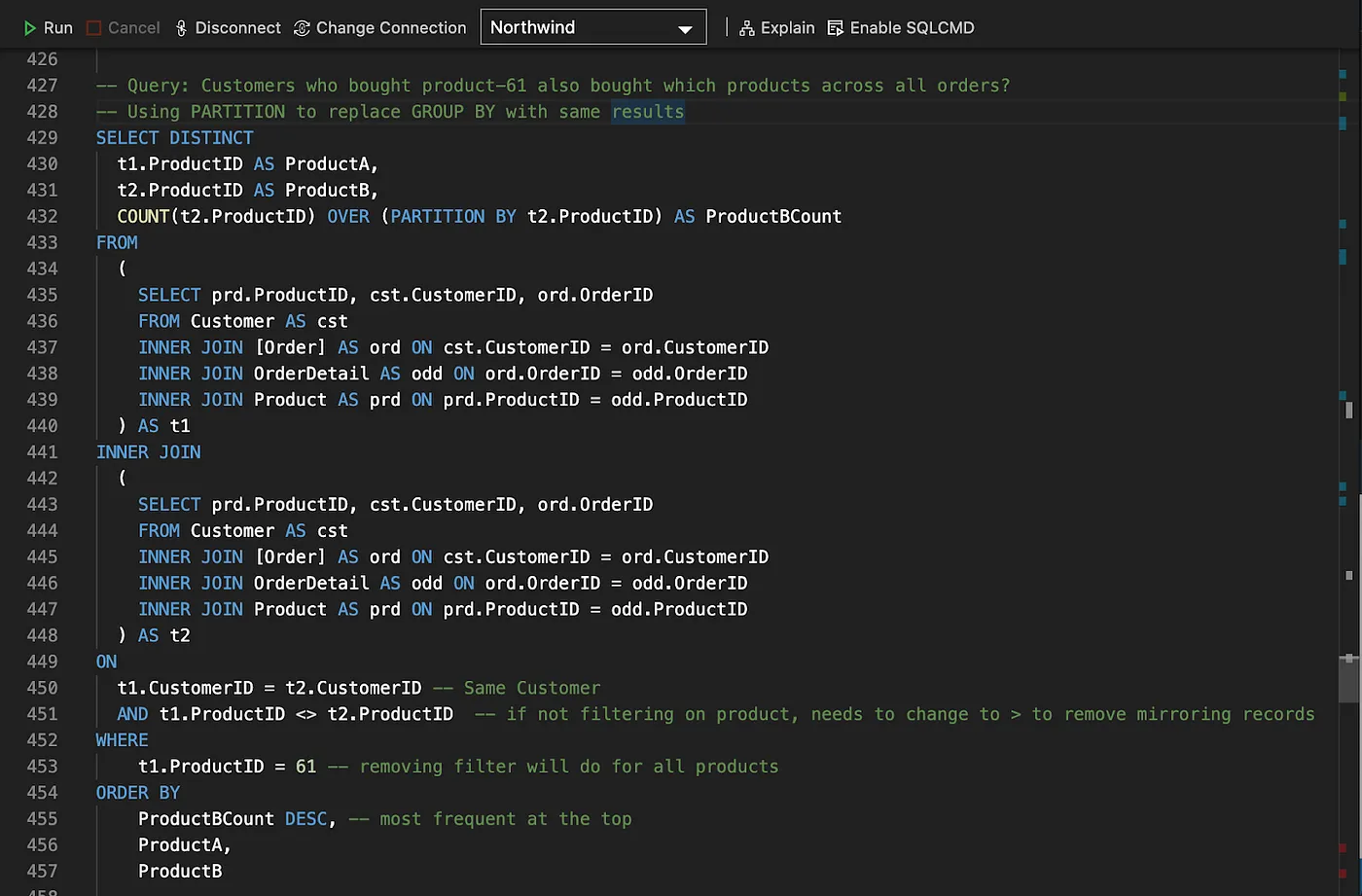Image resolution: width=1362 pixels, height=896 pixels.
Task: Click the Run label in toolbar
Action: coord(58,28)
